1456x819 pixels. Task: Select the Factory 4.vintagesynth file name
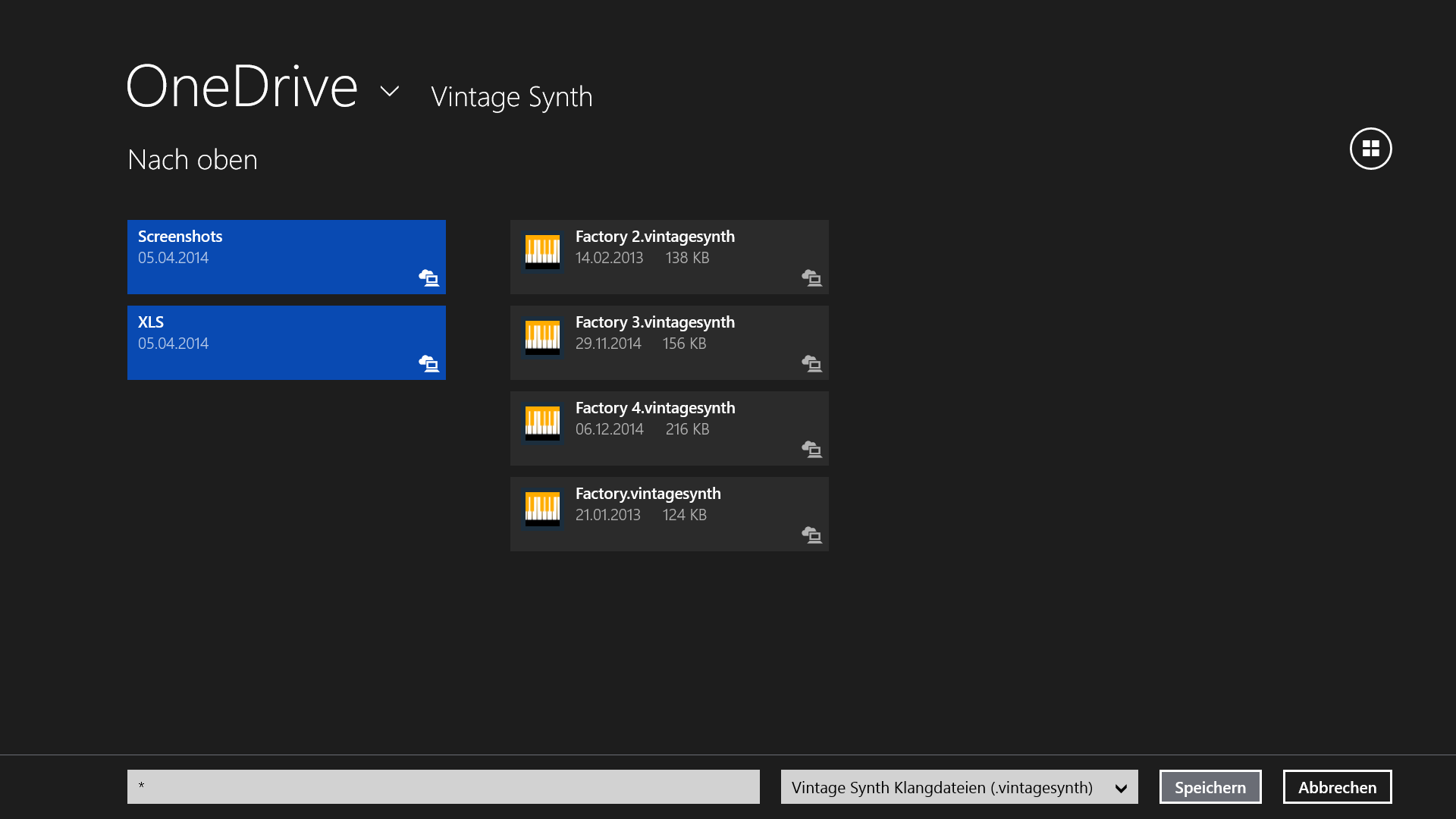click(654, 408)
